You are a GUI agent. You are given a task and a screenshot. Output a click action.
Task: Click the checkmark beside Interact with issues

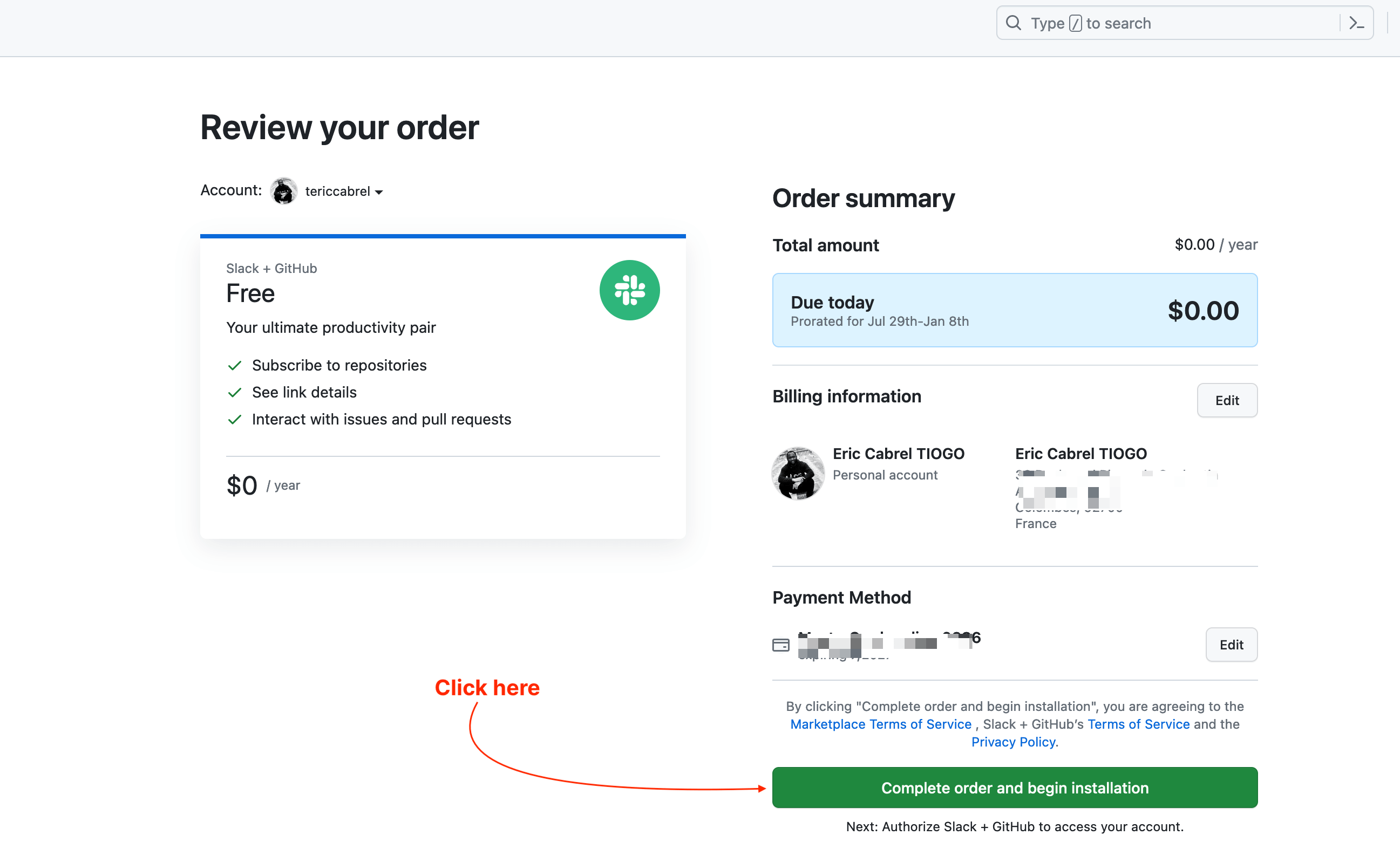click(x=235, y=420)
